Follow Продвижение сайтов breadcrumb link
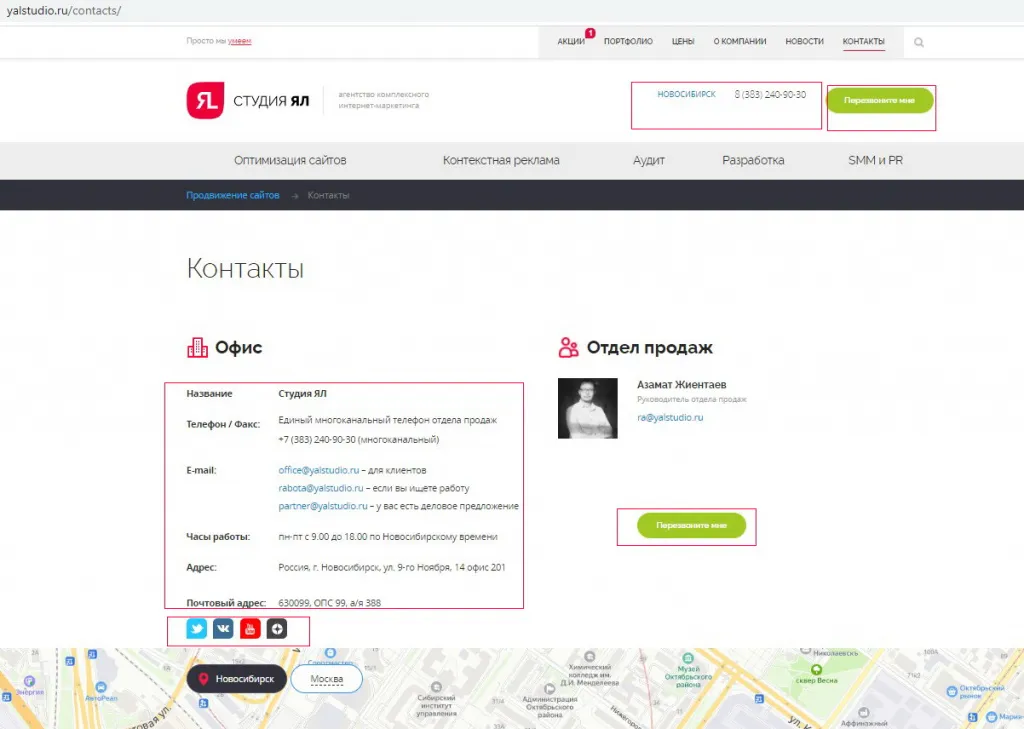 pyautogui.click(x=232, y=195)
